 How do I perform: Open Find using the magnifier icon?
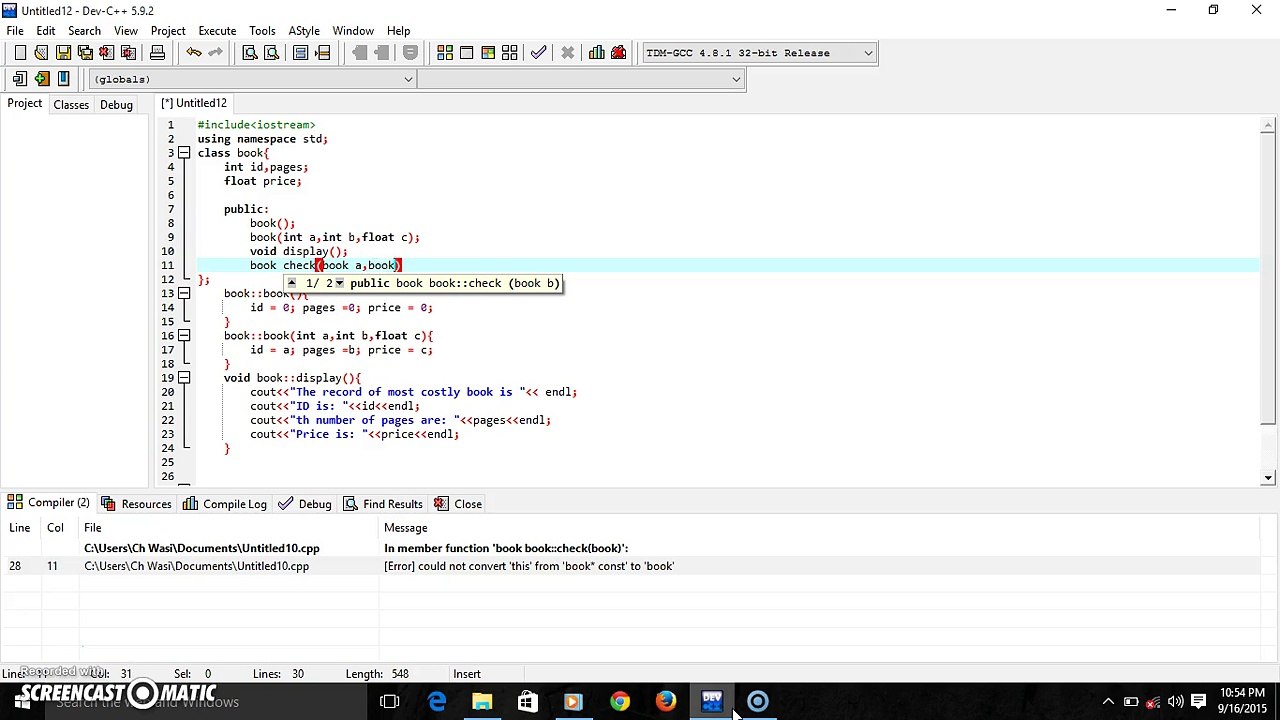pos(250,53)
